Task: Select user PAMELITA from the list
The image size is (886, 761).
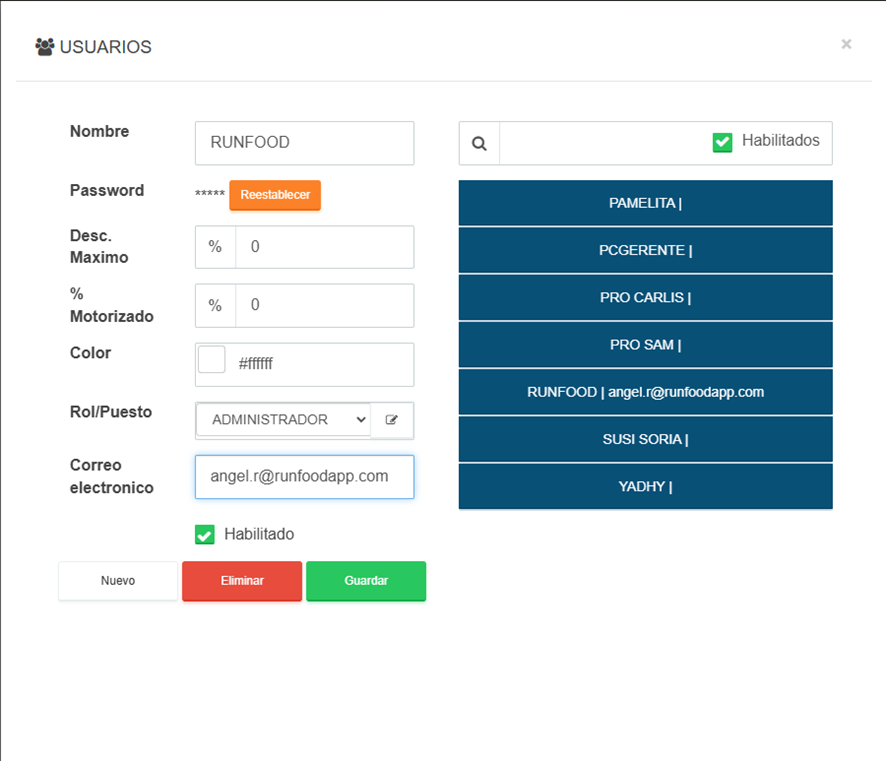Action: coord(645,203)
